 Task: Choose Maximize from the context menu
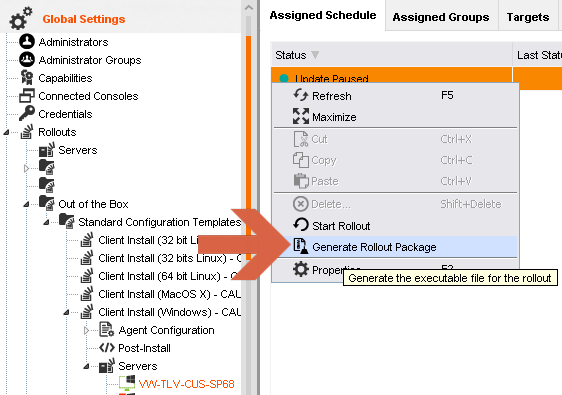tap(395, 116)
